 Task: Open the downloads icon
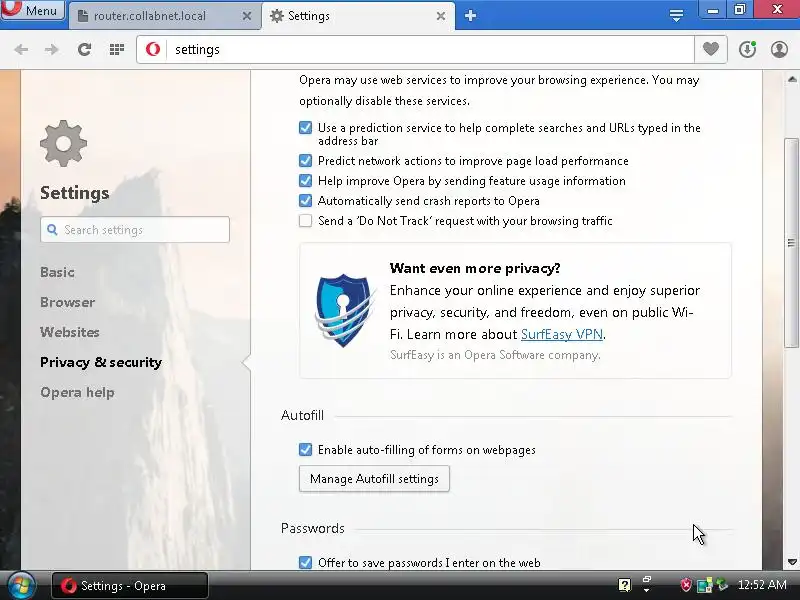(x=747, y=49)
